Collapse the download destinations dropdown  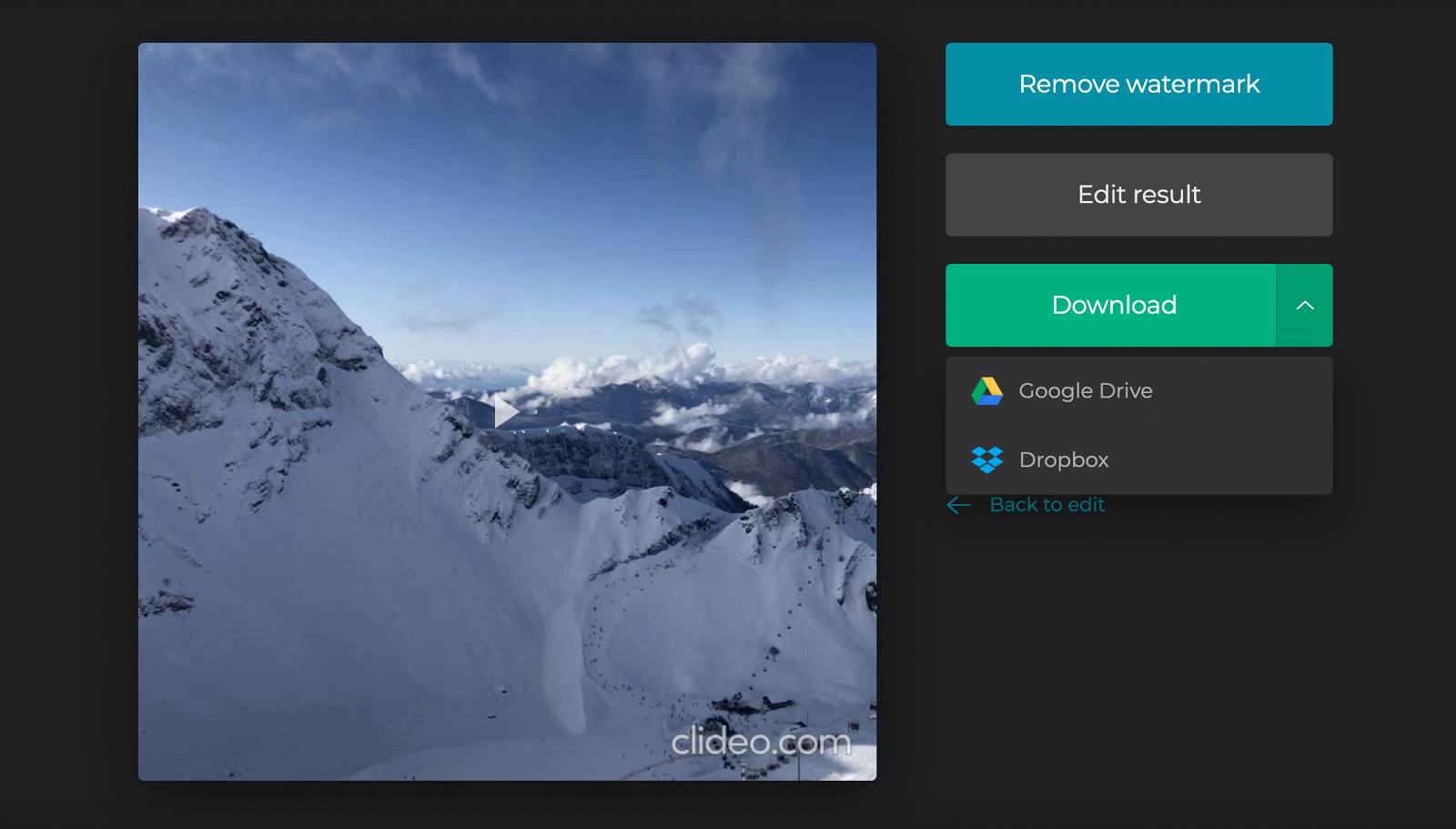[x=1306, y=305]
